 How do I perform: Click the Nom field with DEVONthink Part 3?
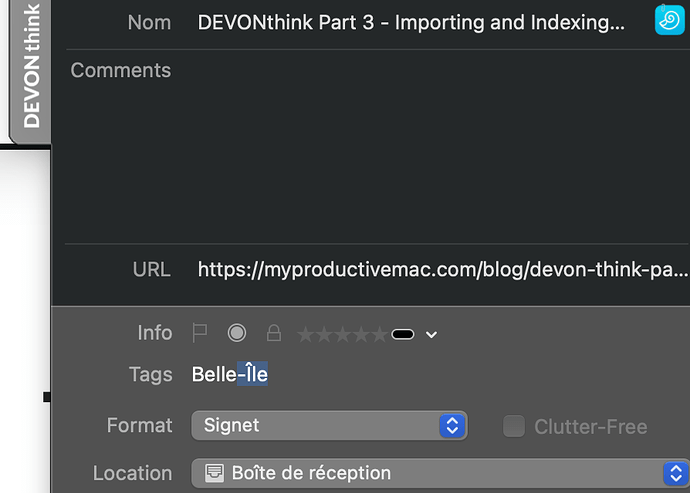coord(411,22)
